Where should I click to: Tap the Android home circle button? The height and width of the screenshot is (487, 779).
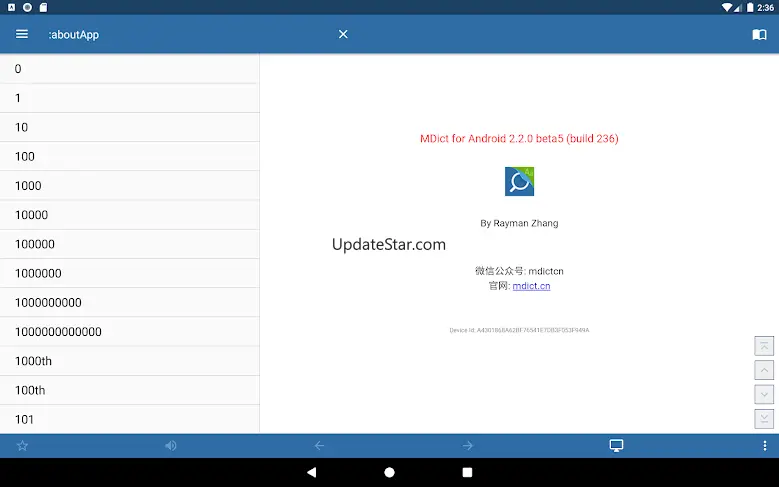(390, 472)
